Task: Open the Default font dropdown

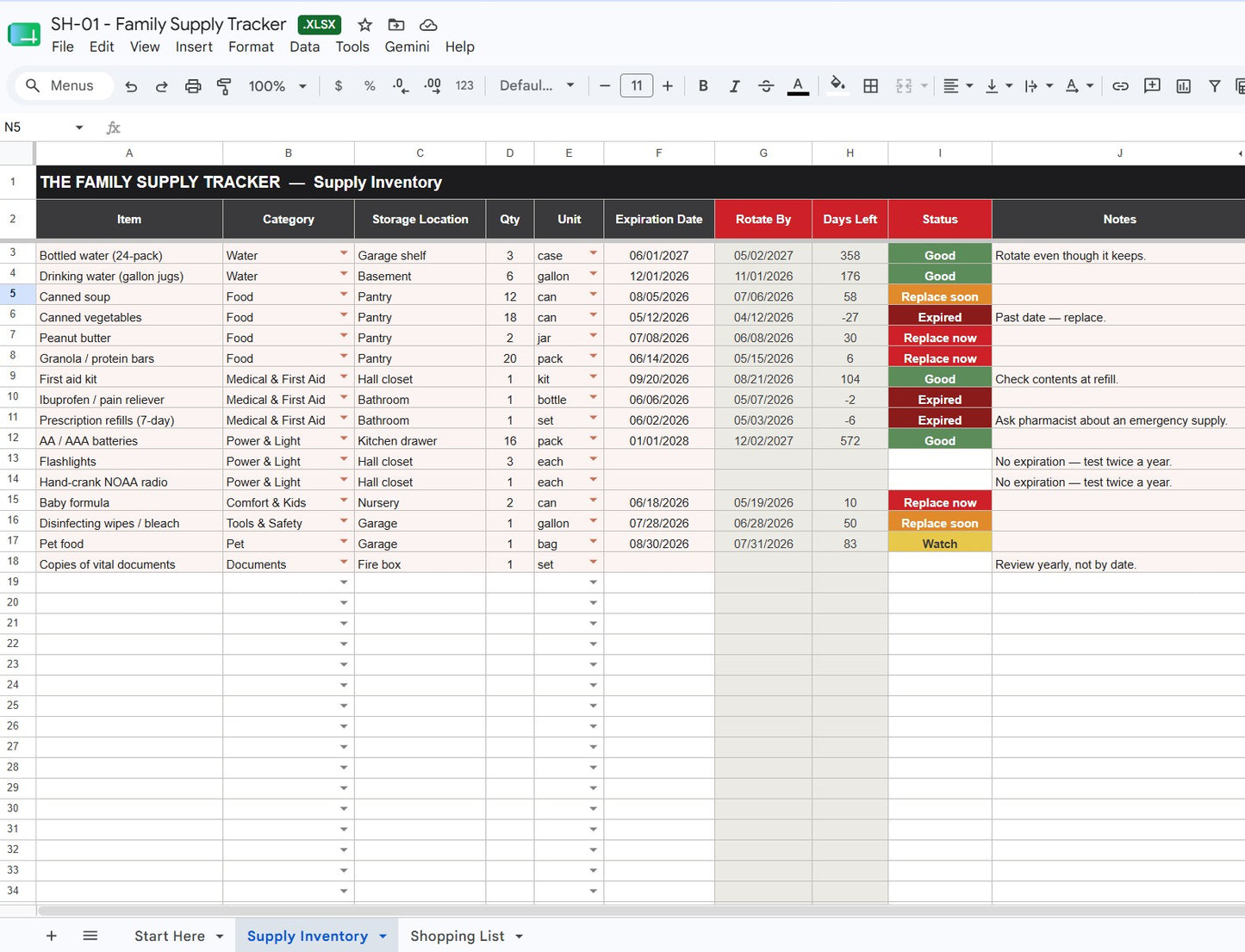Action: tap(537, 86)
